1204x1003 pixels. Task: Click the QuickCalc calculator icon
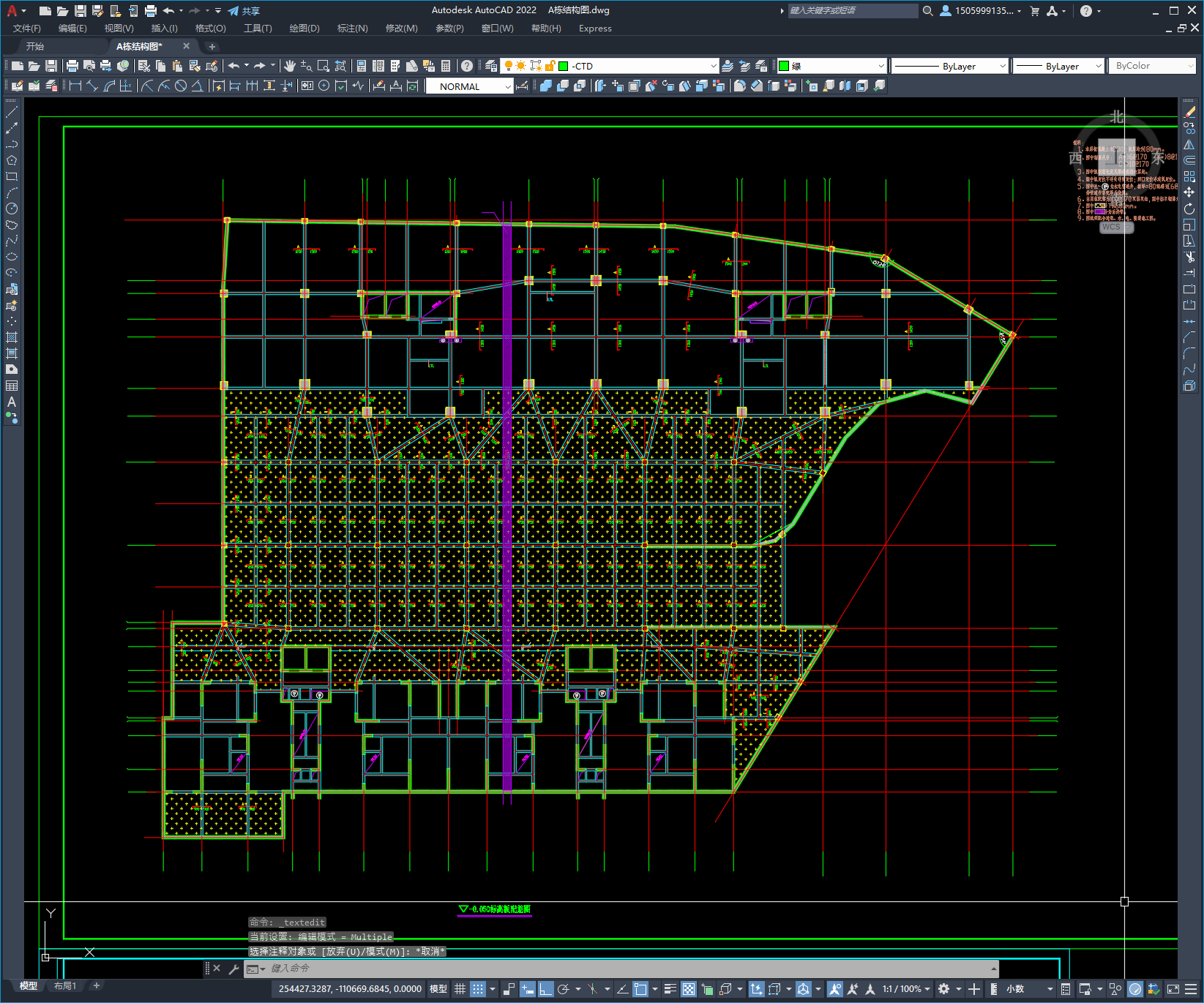tap(446, 66)
